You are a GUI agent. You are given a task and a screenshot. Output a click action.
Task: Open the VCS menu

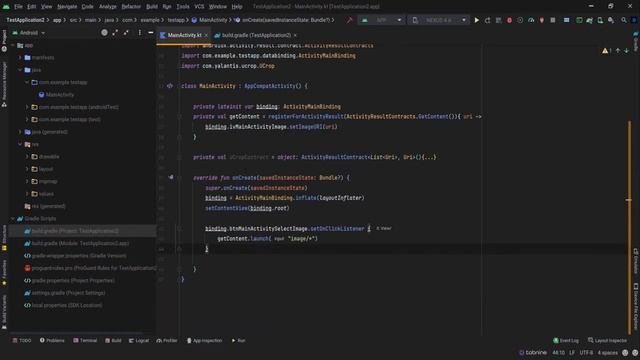pyautogui.click(x=199, y=7)
